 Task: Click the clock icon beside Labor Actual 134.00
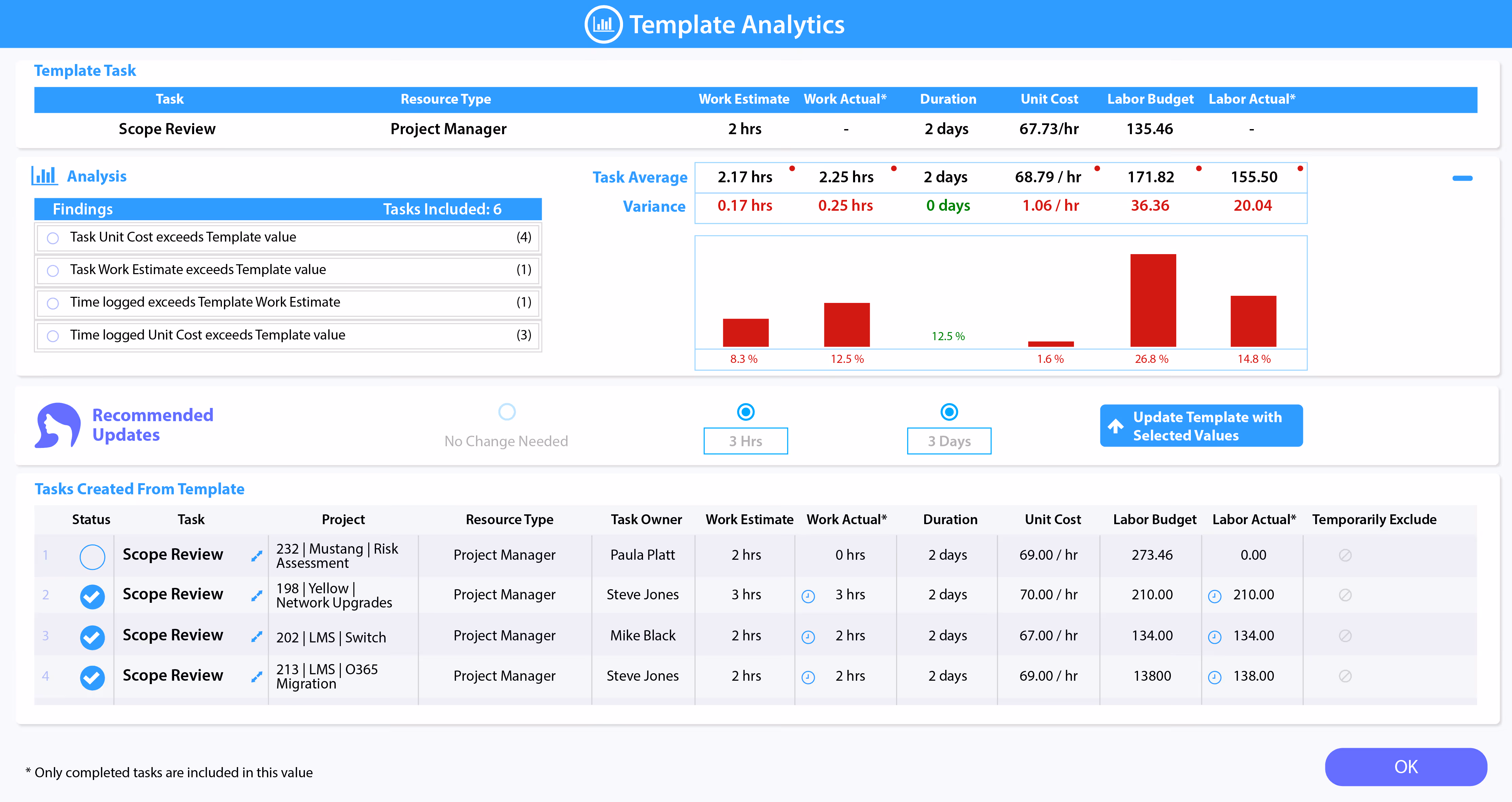point(1215,637)
